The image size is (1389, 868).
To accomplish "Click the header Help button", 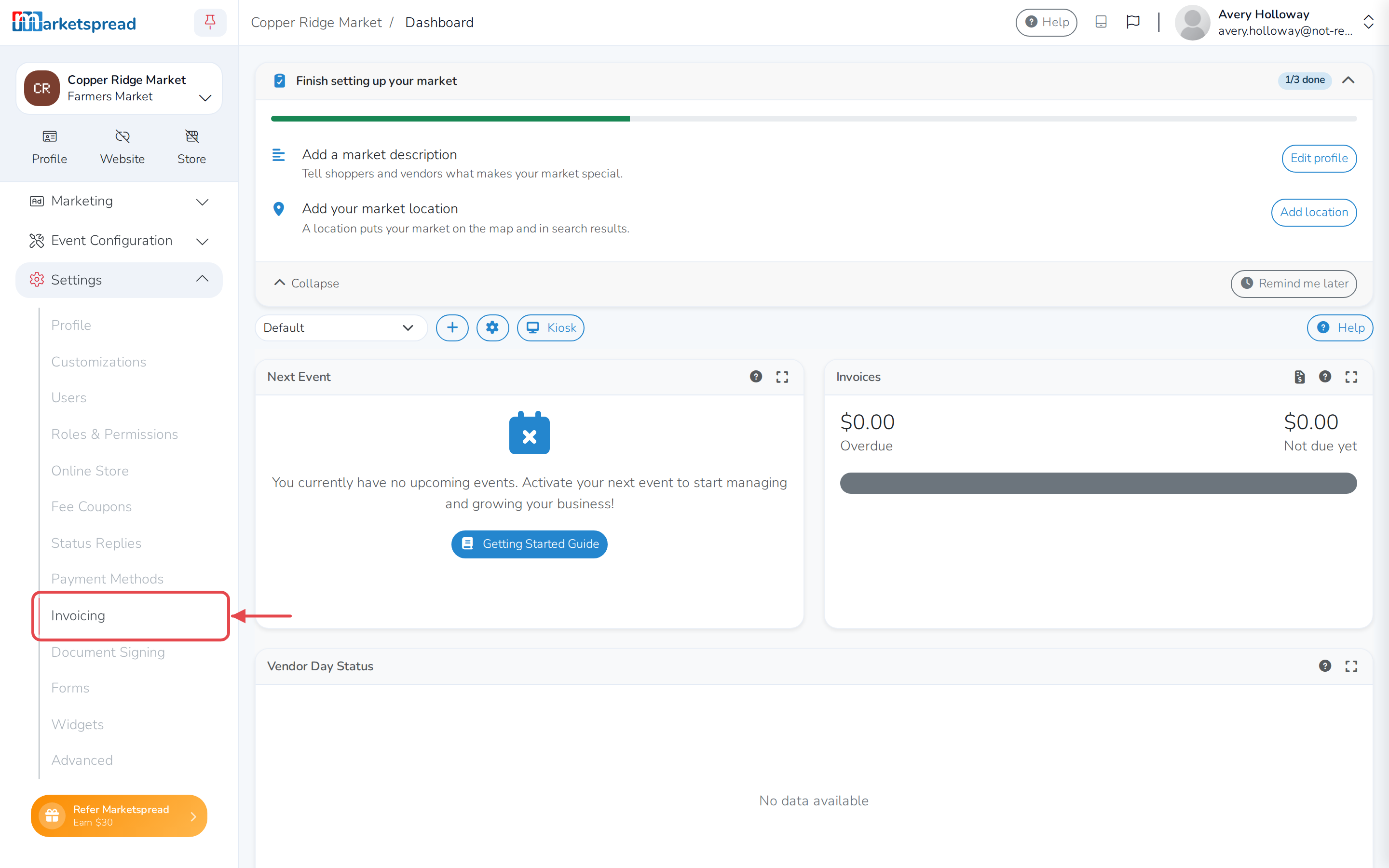I will 1047,22.
